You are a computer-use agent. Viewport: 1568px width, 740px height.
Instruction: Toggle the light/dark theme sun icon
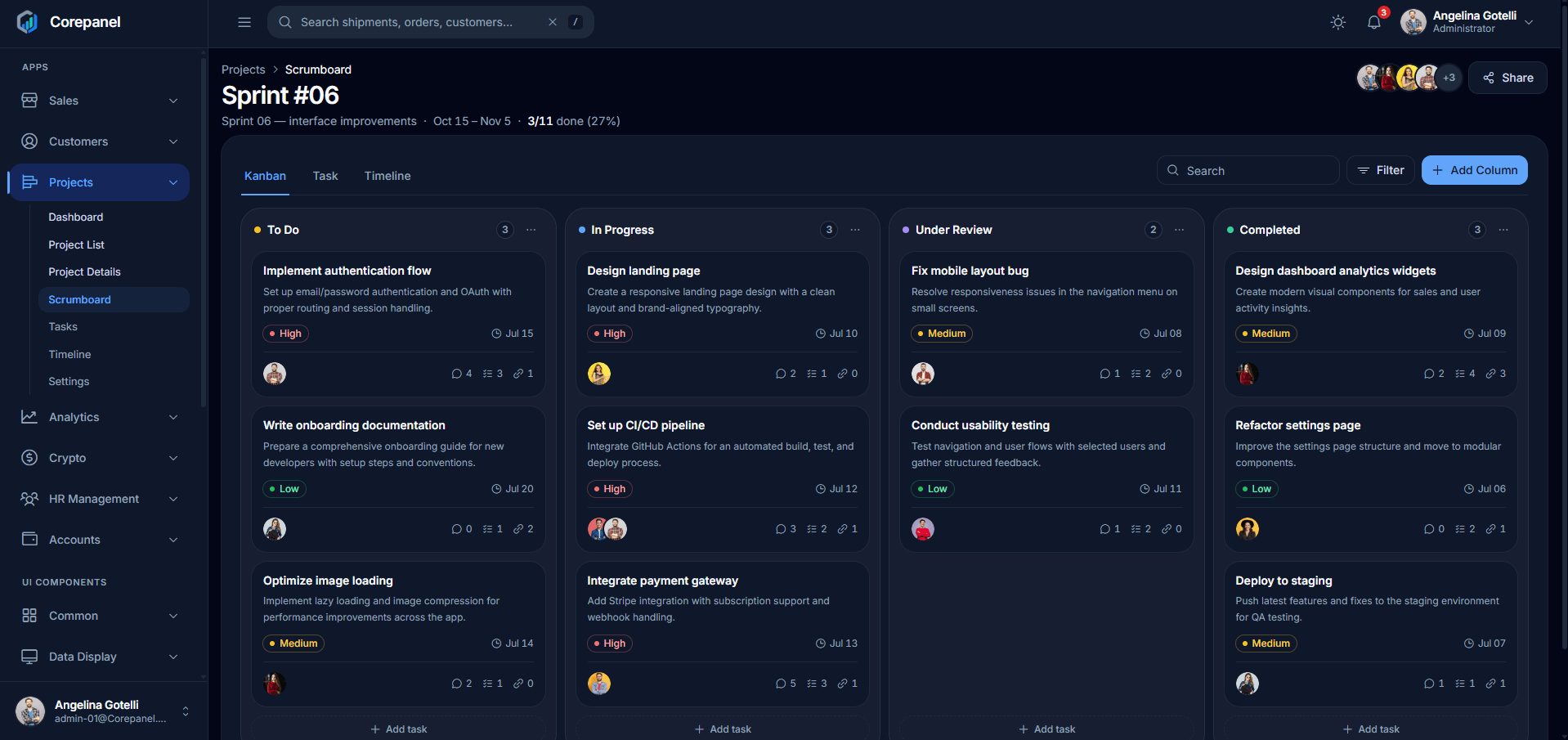coord(1337,22)
